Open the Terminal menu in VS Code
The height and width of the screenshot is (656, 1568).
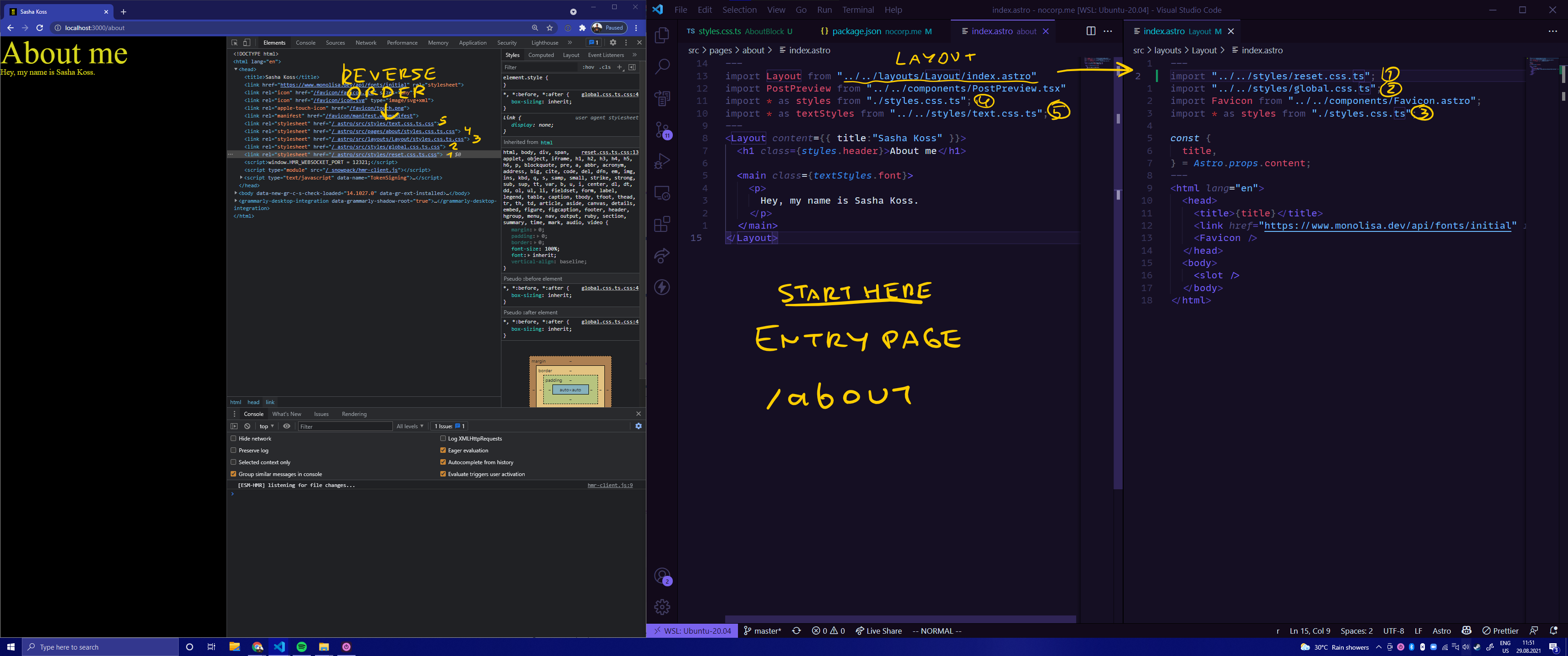click(x=858, y=10)
